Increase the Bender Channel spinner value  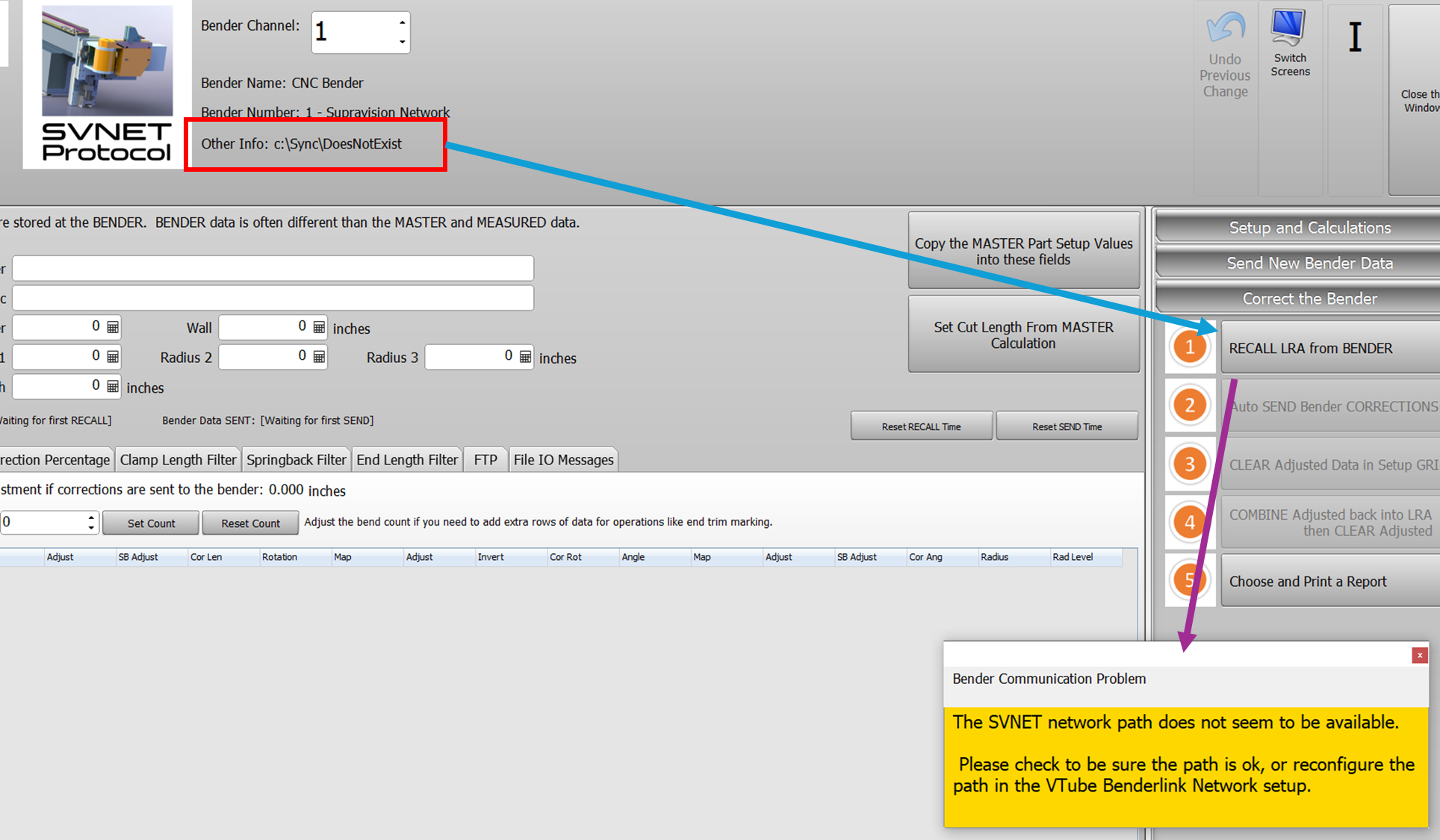click(402, 22)
